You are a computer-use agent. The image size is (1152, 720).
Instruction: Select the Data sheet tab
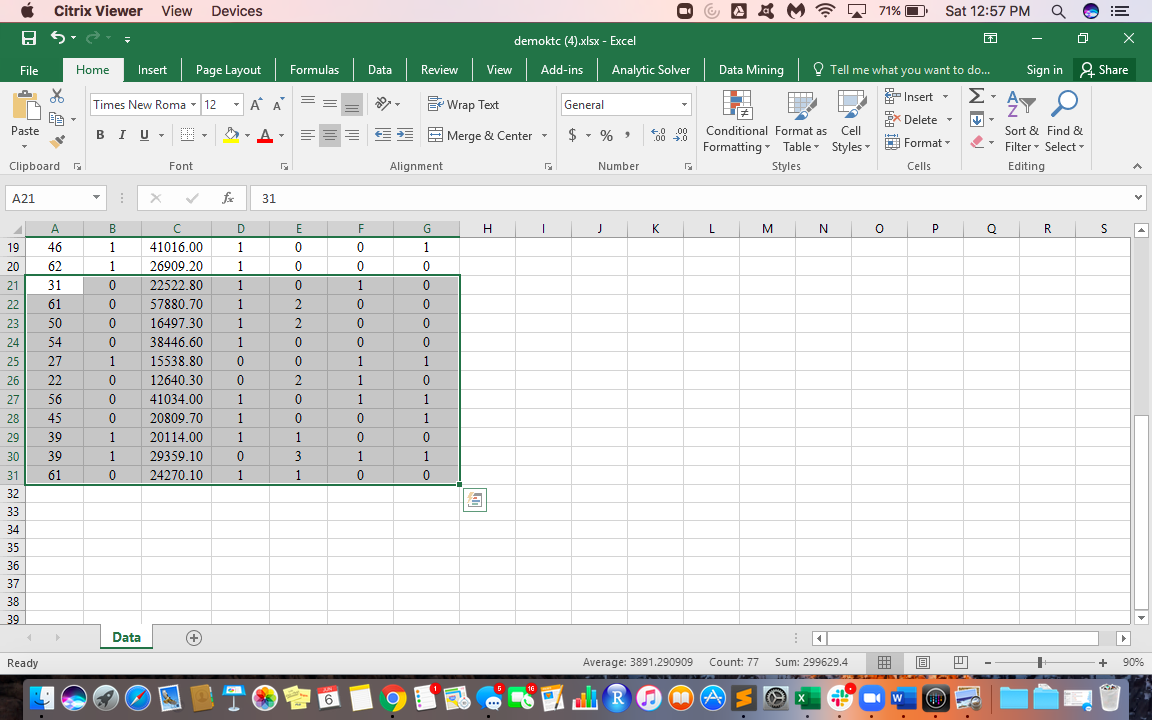click(126, 637)
